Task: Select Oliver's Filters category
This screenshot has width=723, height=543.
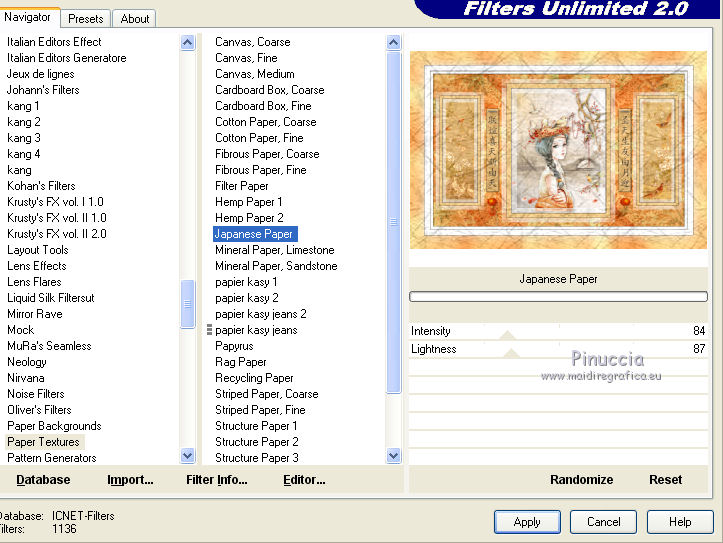Action: (39, 410)
